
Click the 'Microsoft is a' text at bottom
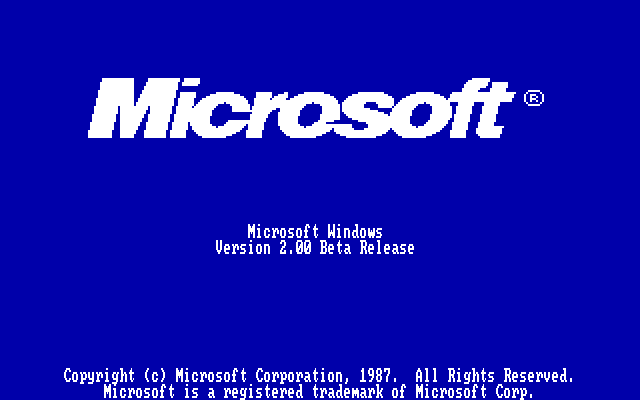pos(159,392)
